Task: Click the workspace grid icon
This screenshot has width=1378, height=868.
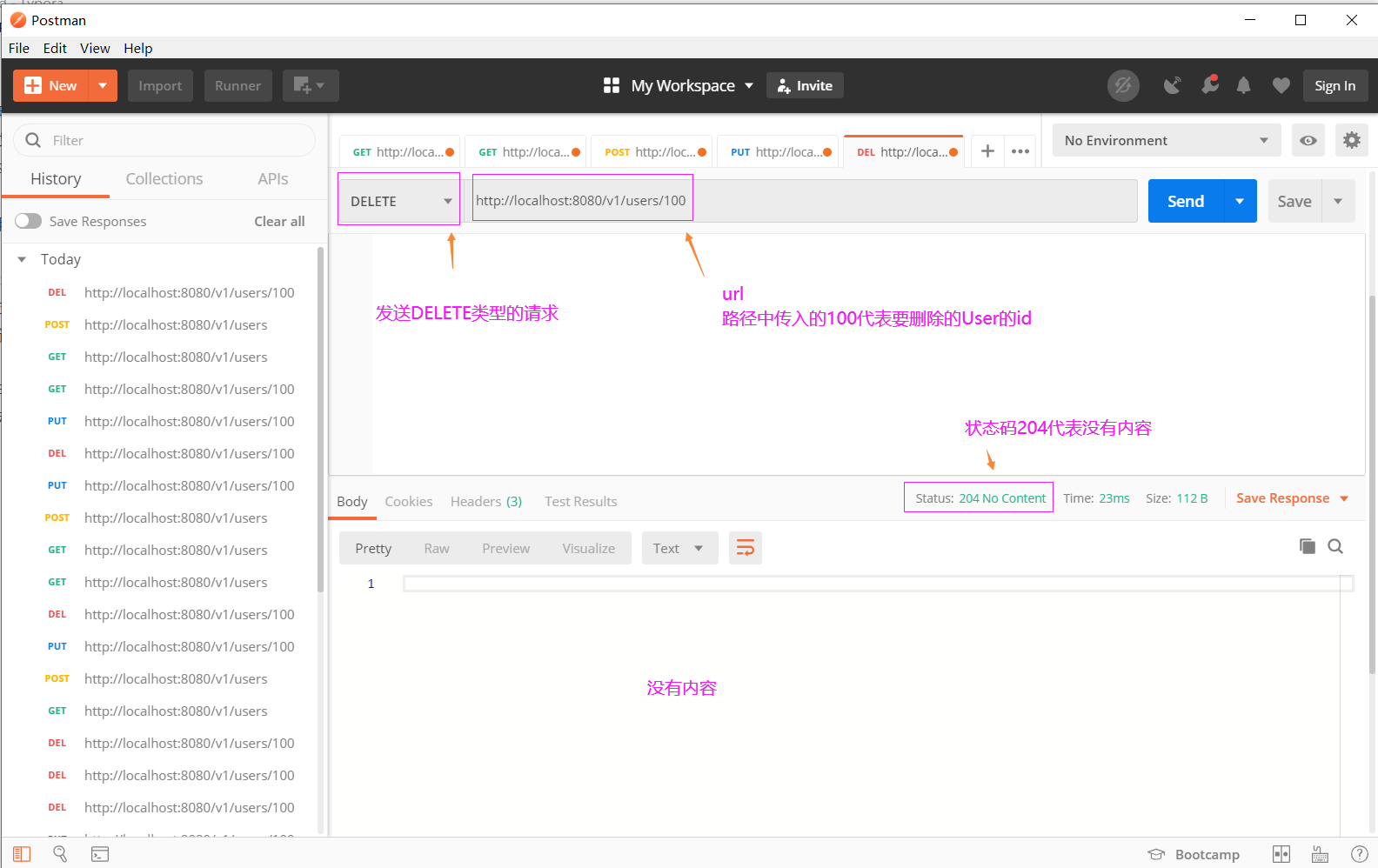Action: (x=612, y=85)
